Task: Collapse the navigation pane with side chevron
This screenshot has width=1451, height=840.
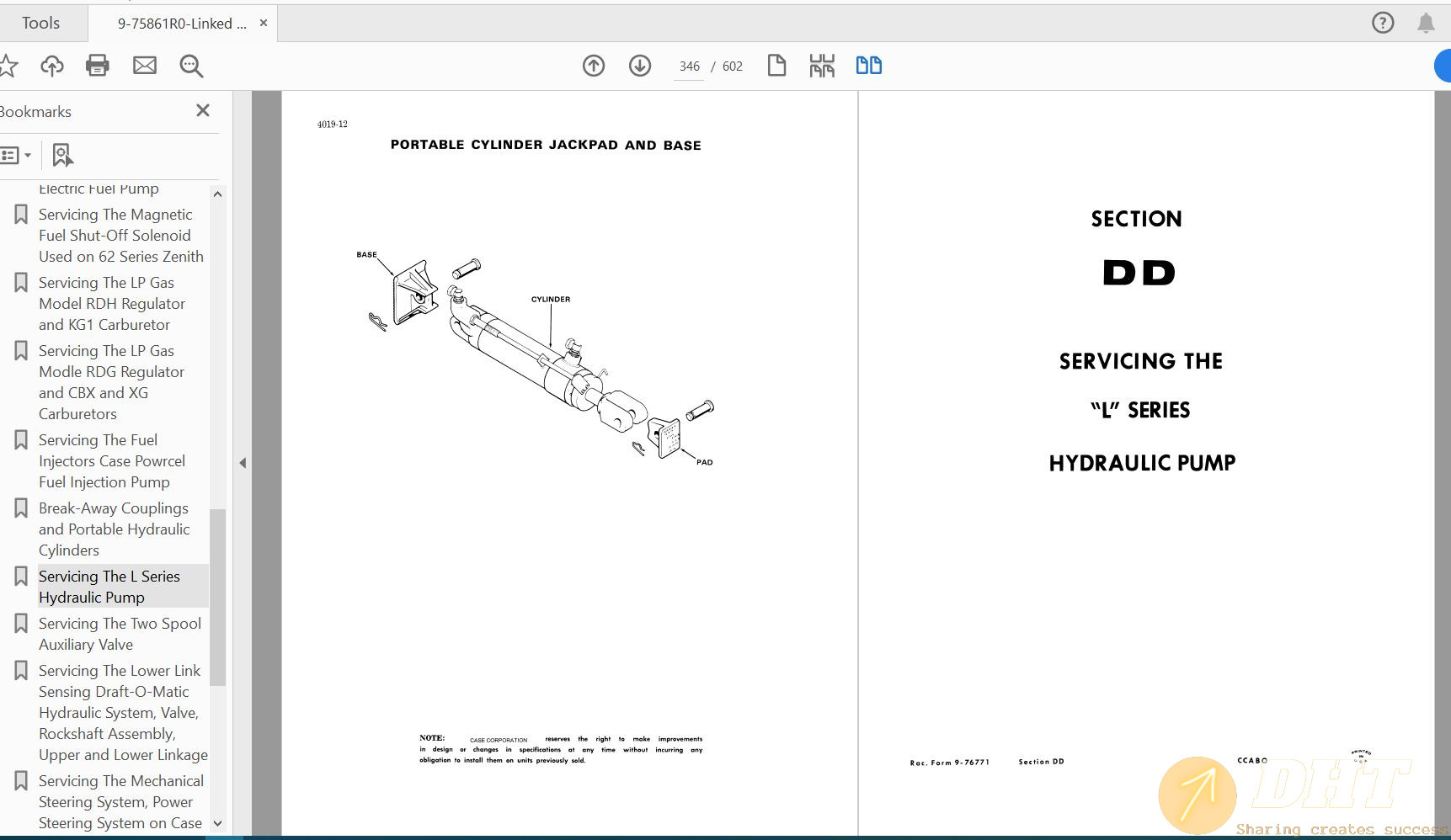Action: (x=243, y=462)
